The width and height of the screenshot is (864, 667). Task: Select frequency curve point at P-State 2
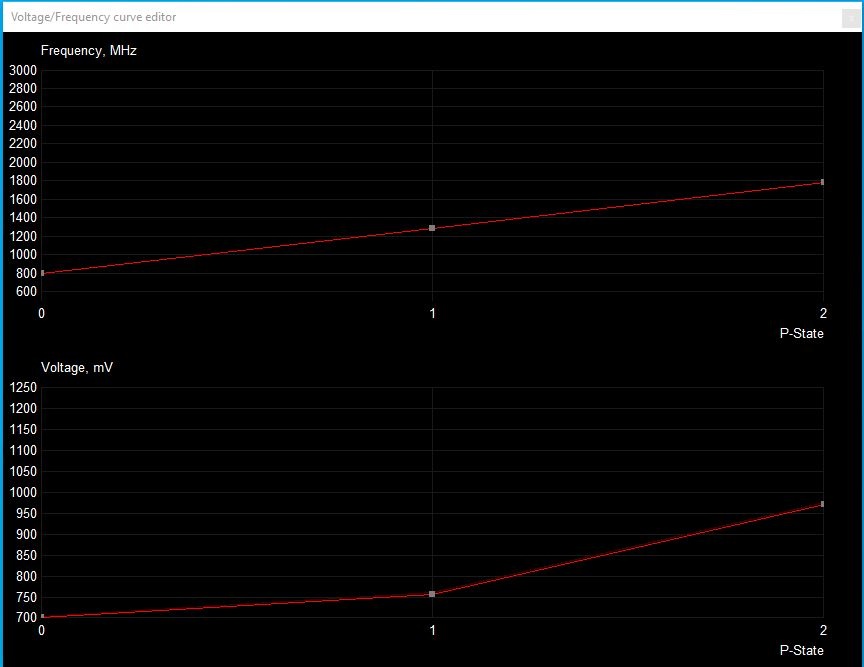coord(822,182)
